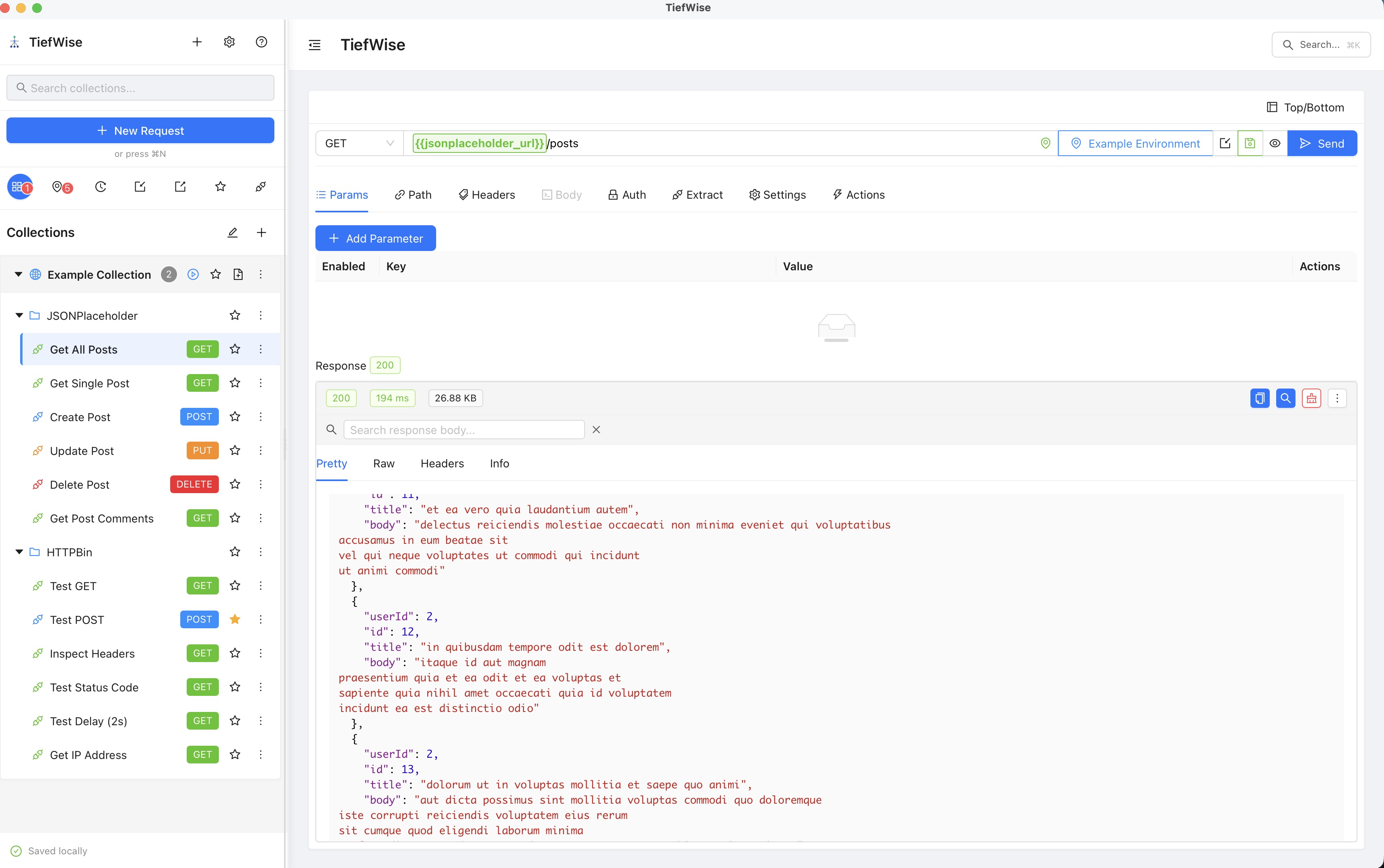Open three-dot menu for Update Post
Image resolution: width=1384 pixels, height=868 pixels.
(261, 450)
